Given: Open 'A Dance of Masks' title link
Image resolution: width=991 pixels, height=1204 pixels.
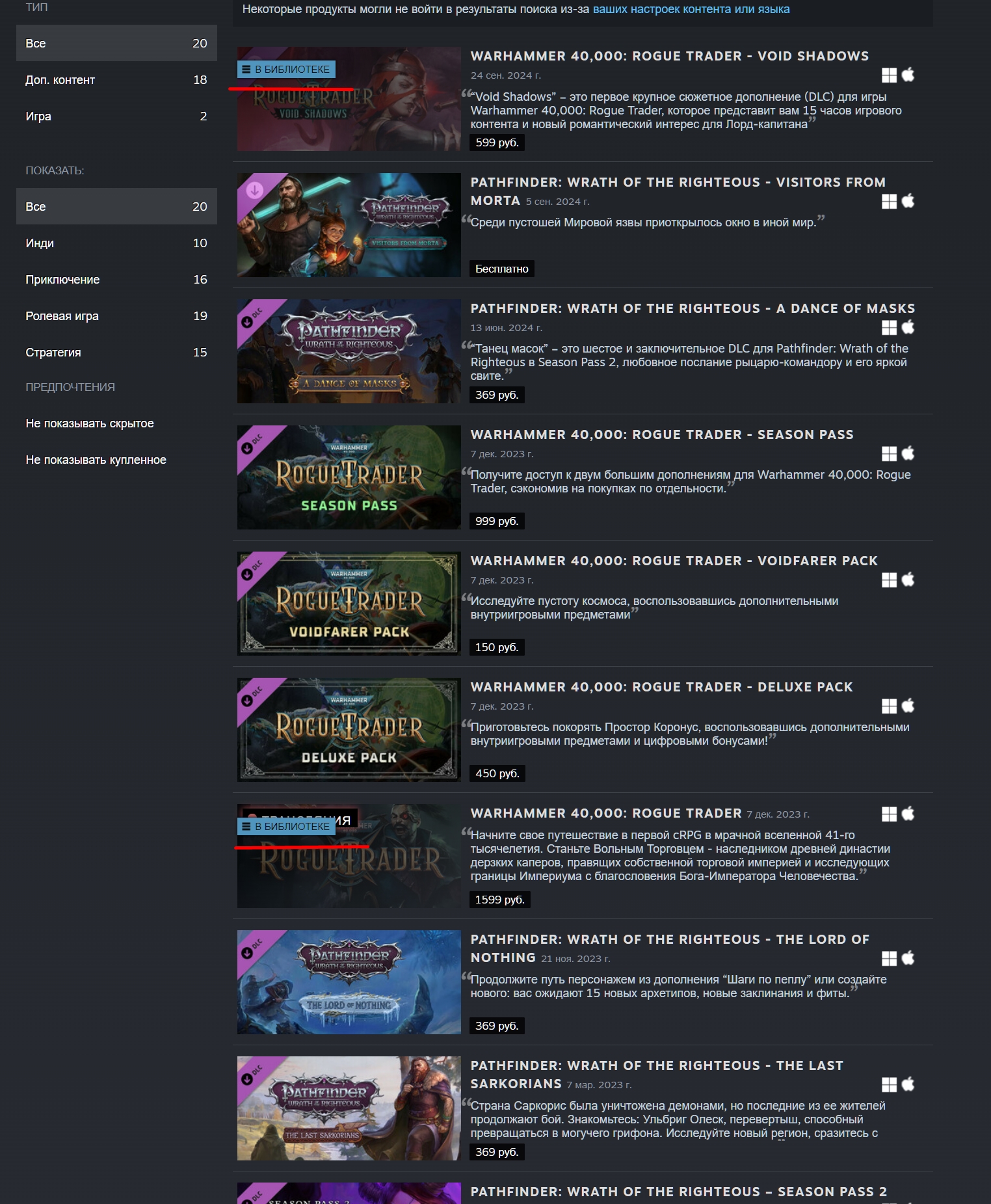Looking at the screenshot, I should [x=692, y=308].
